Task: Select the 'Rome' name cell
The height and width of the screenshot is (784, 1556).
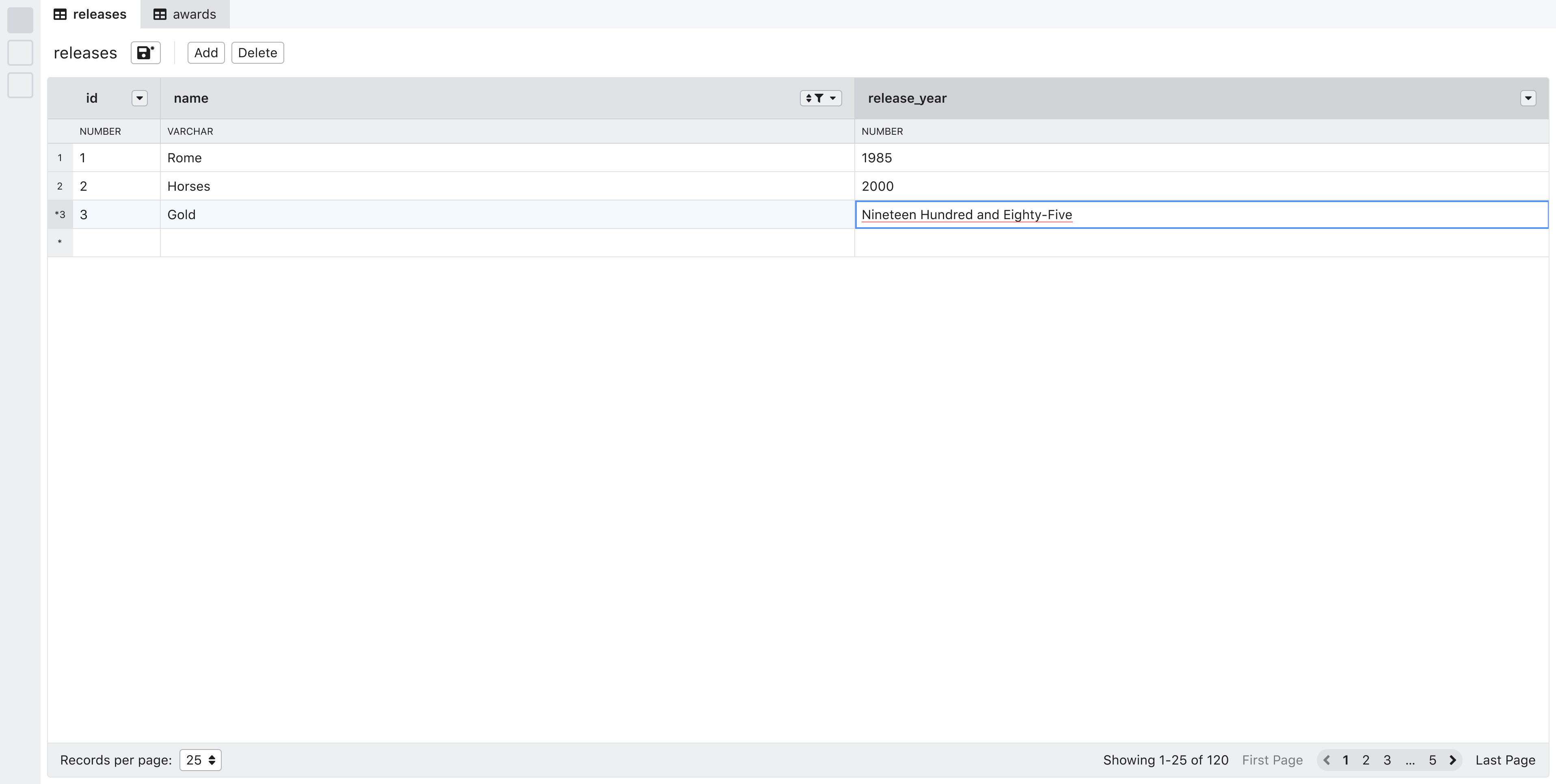Action: [x=508, y=157]
